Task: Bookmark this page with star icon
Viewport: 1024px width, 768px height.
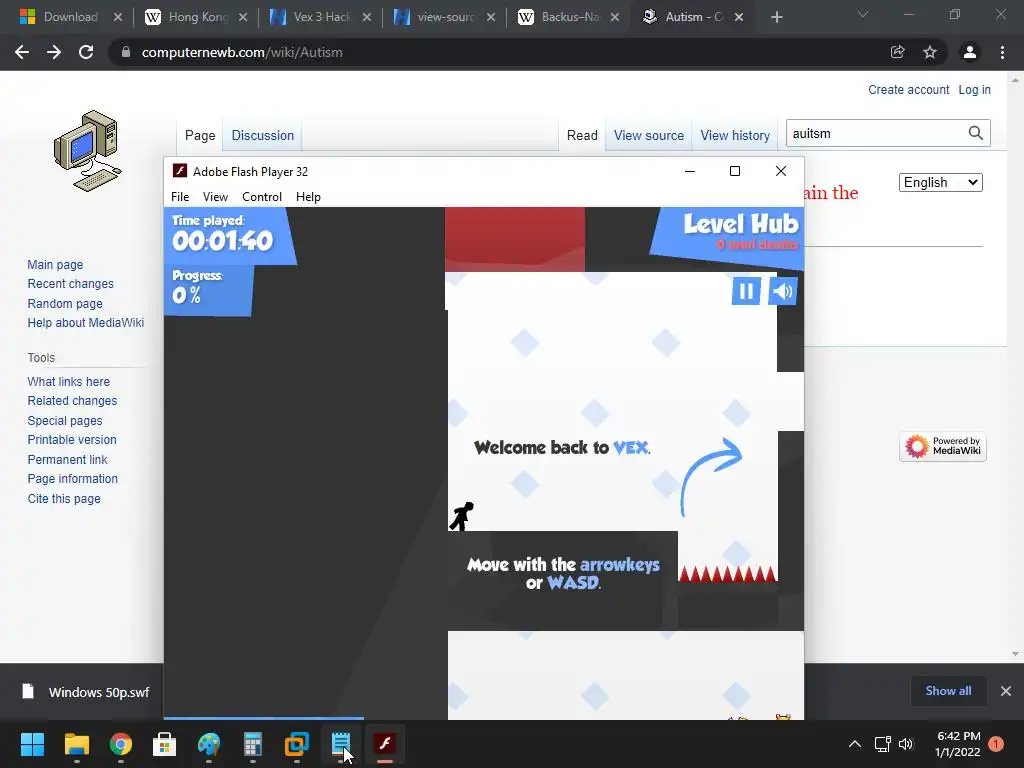Action: click(x=930, y=52)
